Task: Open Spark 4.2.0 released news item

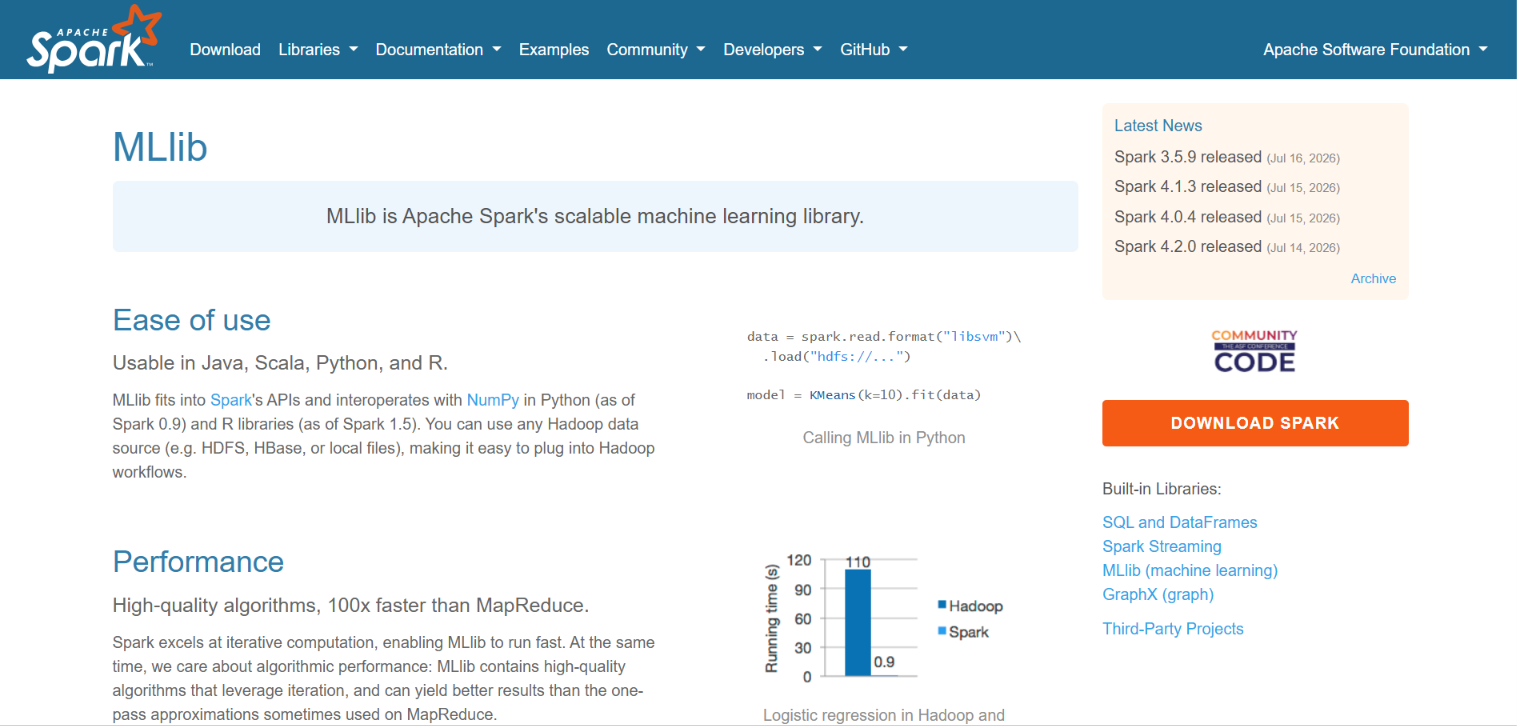Action: click(x=1188, y=247)
